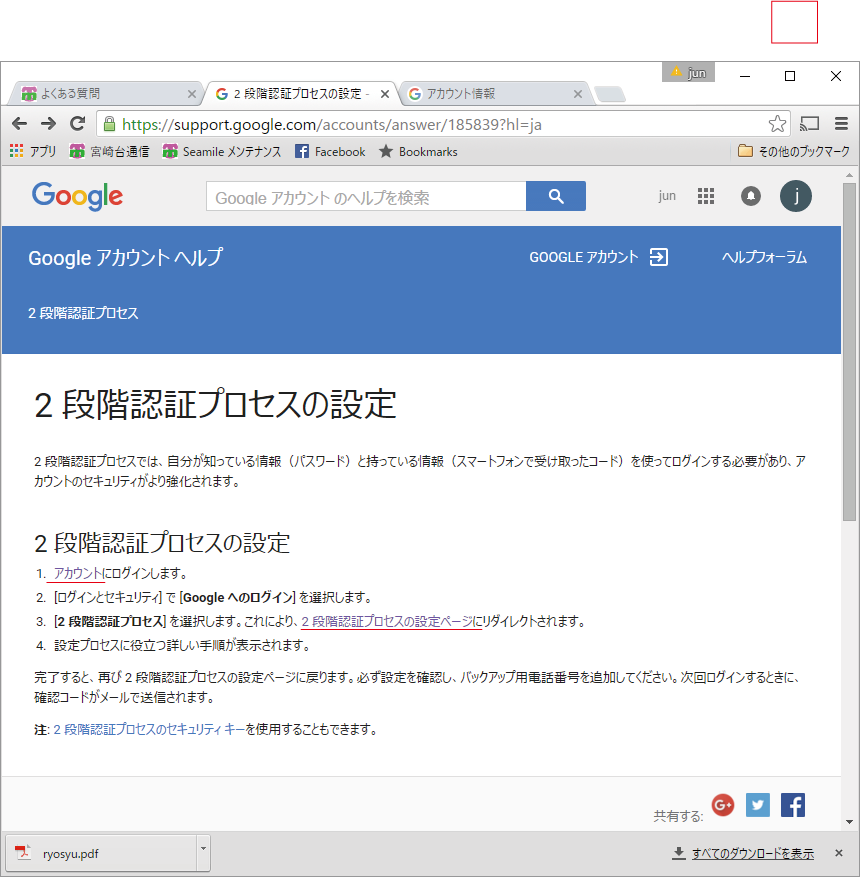Viewport: 860px width, 878px height.
Task: Share the page on Twitter
Action: click(758, 805)
